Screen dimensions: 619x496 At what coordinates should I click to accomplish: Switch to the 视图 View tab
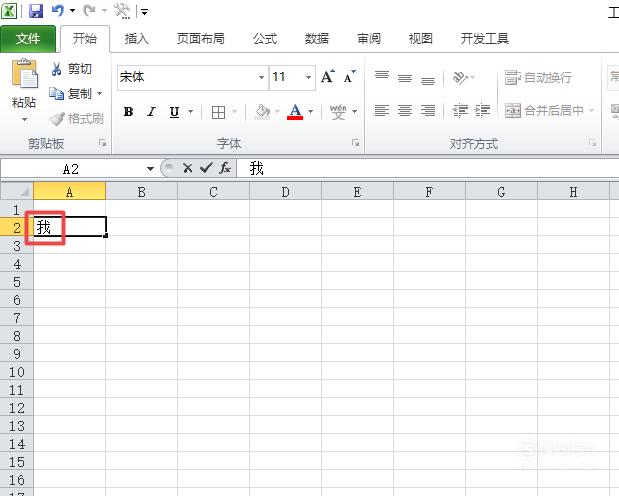click(420, 39)
